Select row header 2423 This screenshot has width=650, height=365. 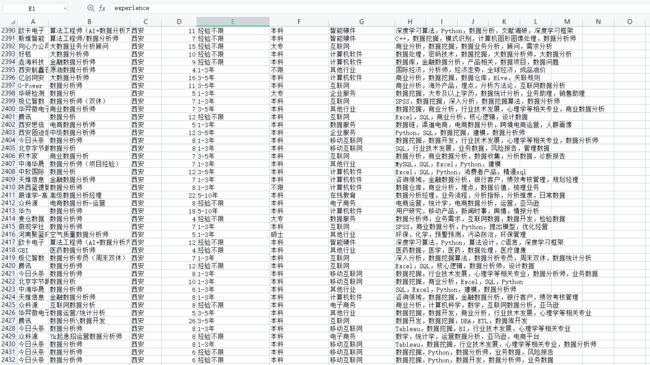[8, 289]
